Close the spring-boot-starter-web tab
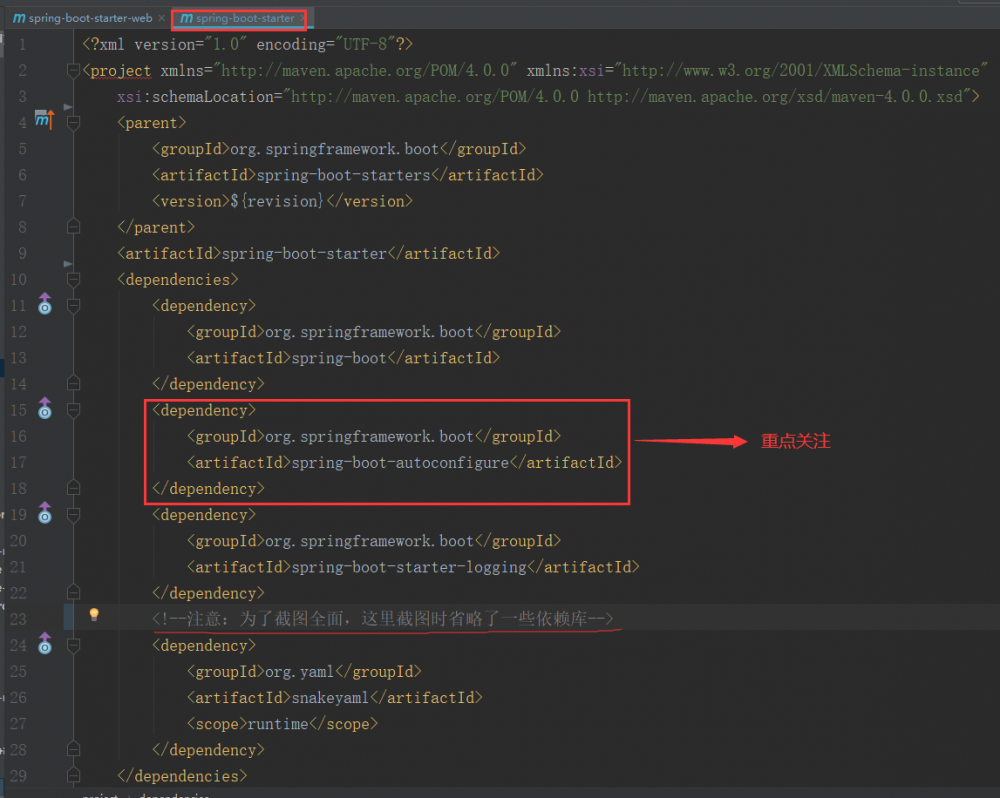The height and width of the screenshot is (798, 1000). [x=161, y=17]
